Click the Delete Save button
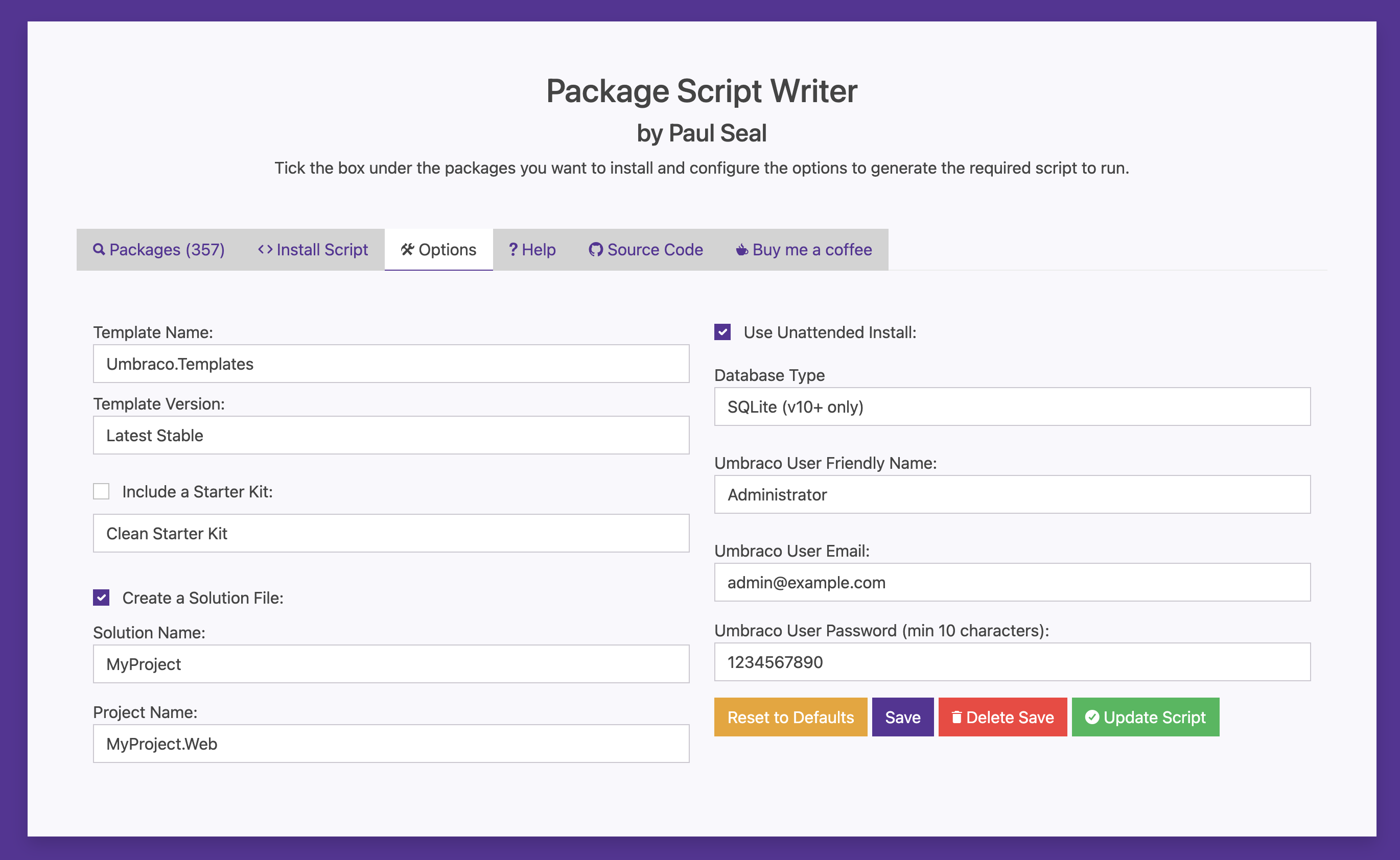Viewport: 1400px width, 860px height. (x=1003, y=717)
